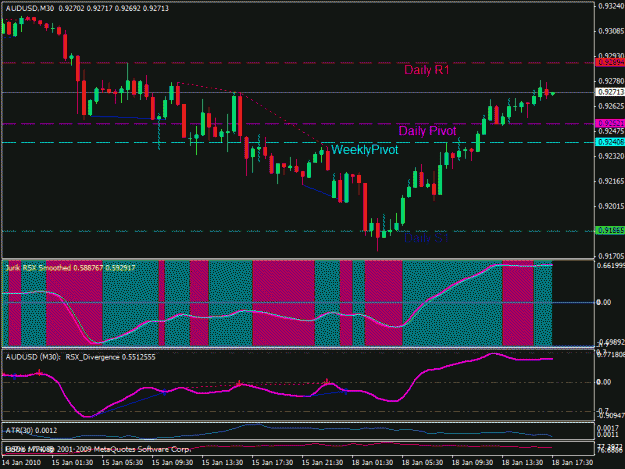Click the 0.661999 RSX scale value
Image resolution: width=625 pixels, height=469 pixels.
coord(611,266)
